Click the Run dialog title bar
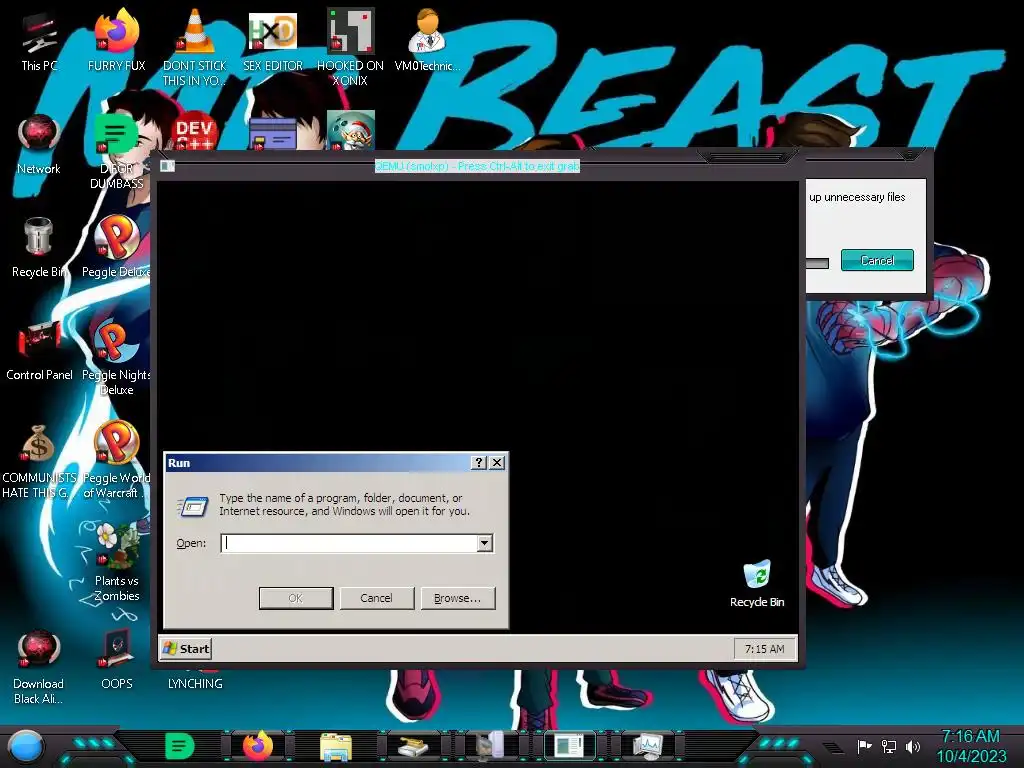 pos(317,463)
